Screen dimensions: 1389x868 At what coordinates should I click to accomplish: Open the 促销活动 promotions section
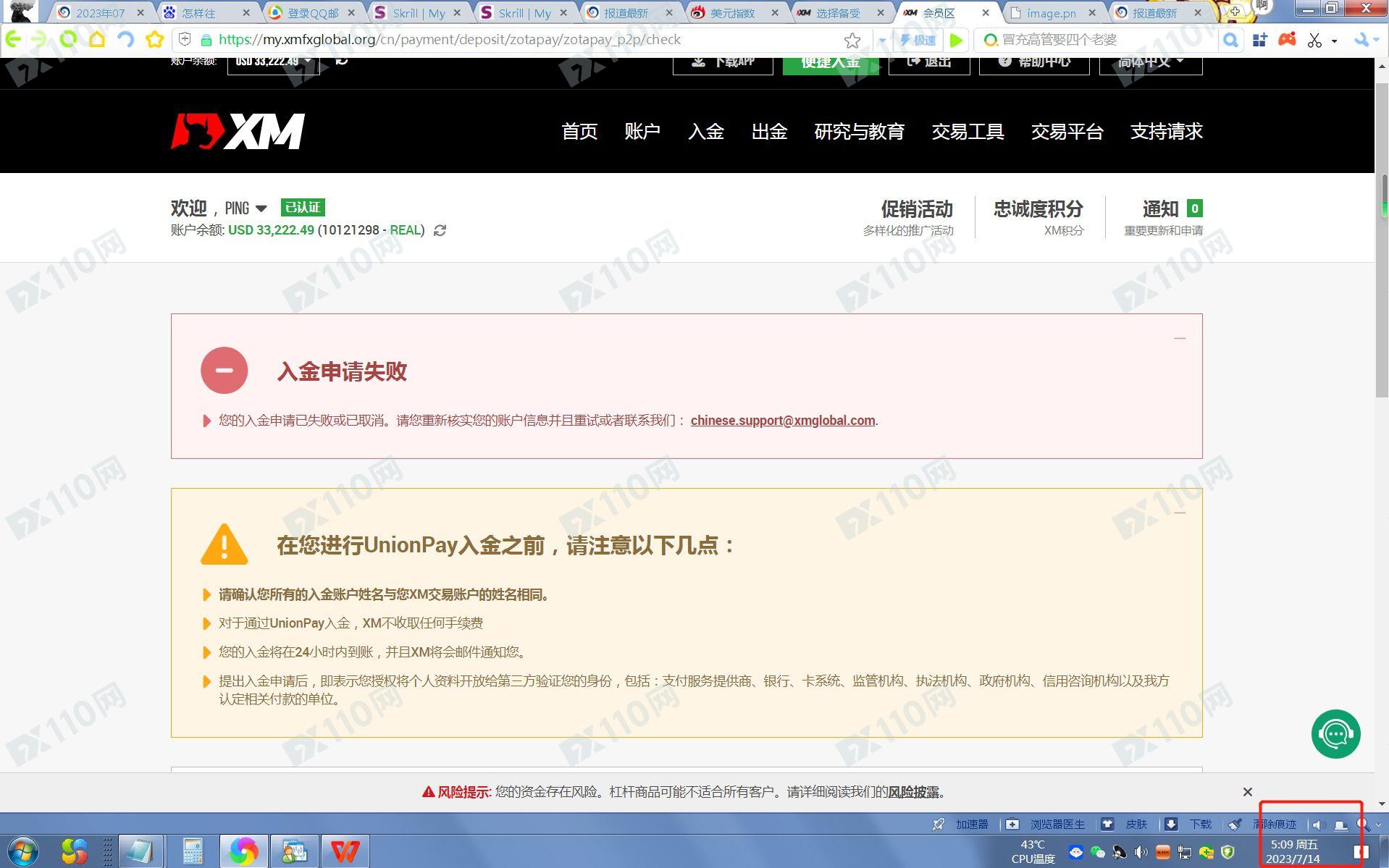(908, 217)
